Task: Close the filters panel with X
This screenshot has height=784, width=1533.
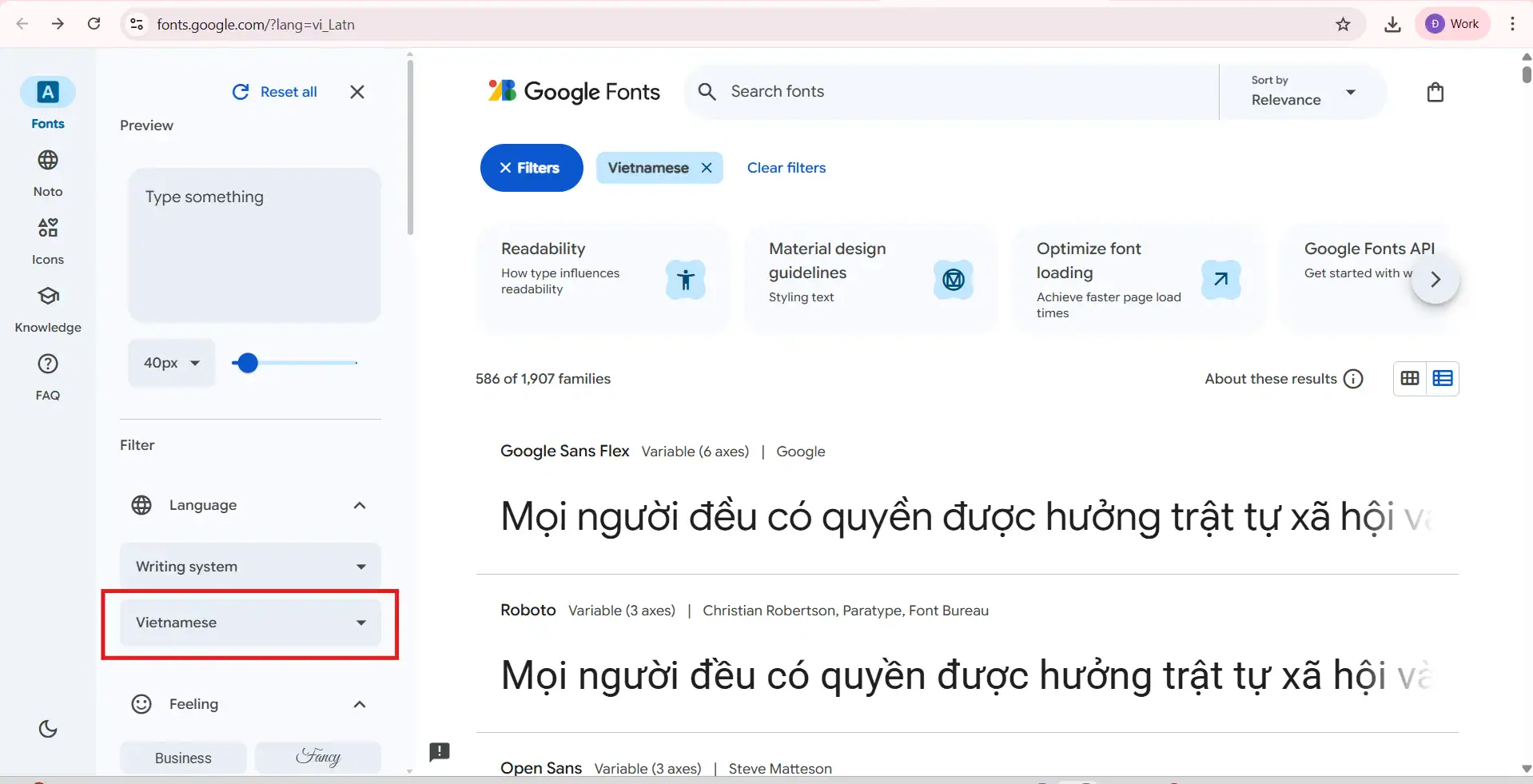Action: (357, 92)
